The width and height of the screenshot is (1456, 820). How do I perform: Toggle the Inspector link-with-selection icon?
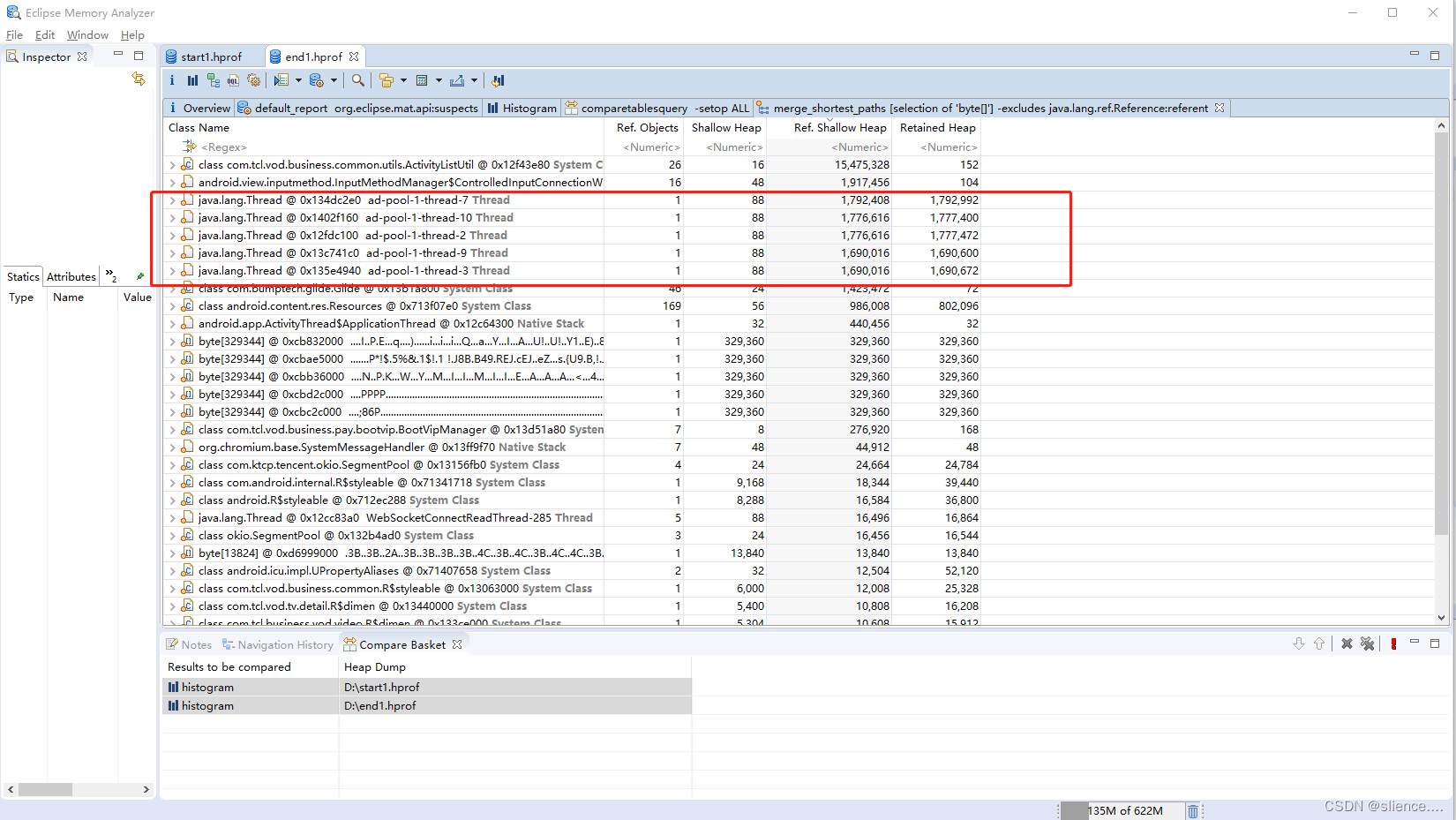(139, 79)
